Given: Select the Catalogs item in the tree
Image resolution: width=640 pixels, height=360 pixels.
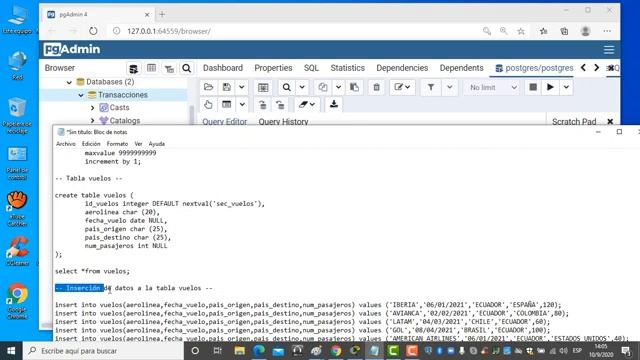Looking at the screenshot, I should click(x=124, y=121).
